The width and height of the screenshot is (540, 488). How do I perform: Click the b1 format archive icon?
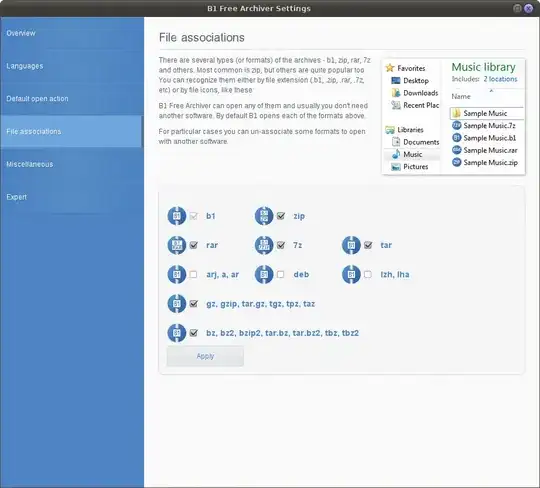(x=177, y=216)
